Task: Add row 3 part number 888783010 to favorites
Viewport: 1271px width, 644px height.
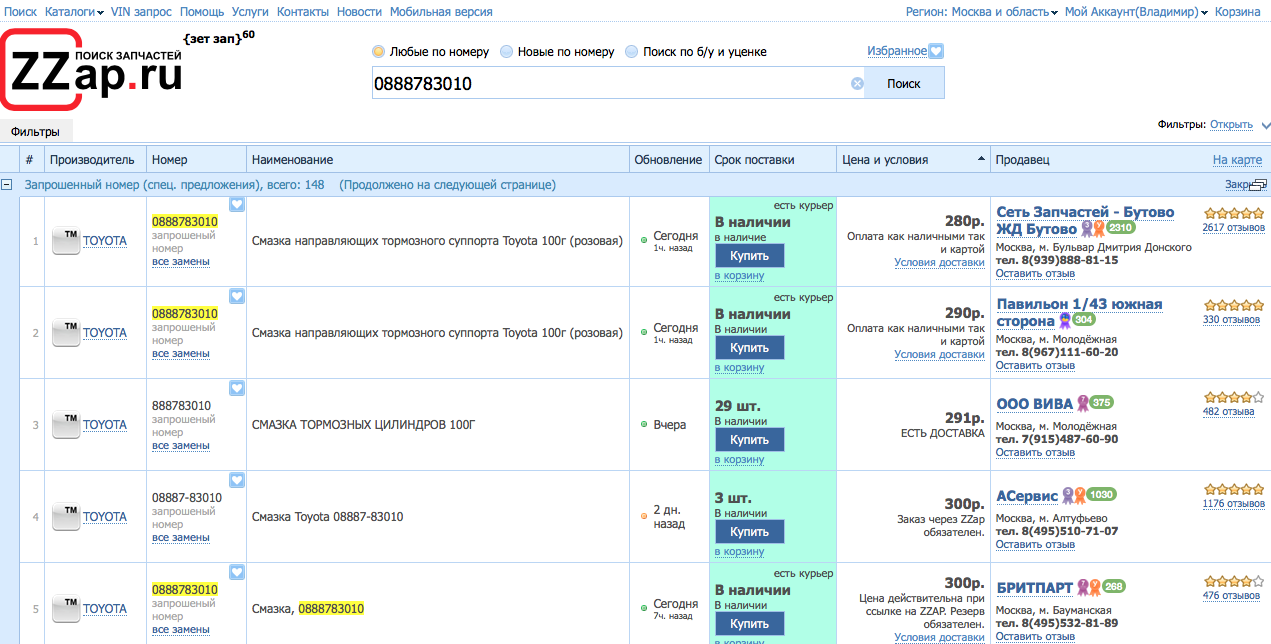Action: point(237,388)
